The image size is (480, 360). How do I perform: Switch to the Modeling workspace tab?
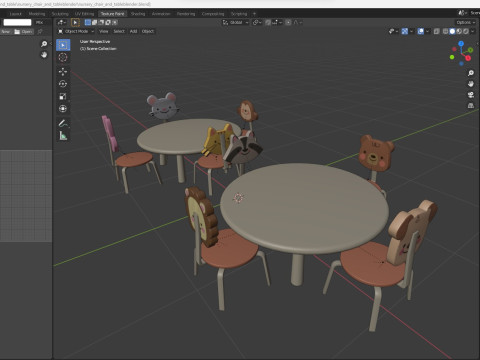[x=37, y=14]
